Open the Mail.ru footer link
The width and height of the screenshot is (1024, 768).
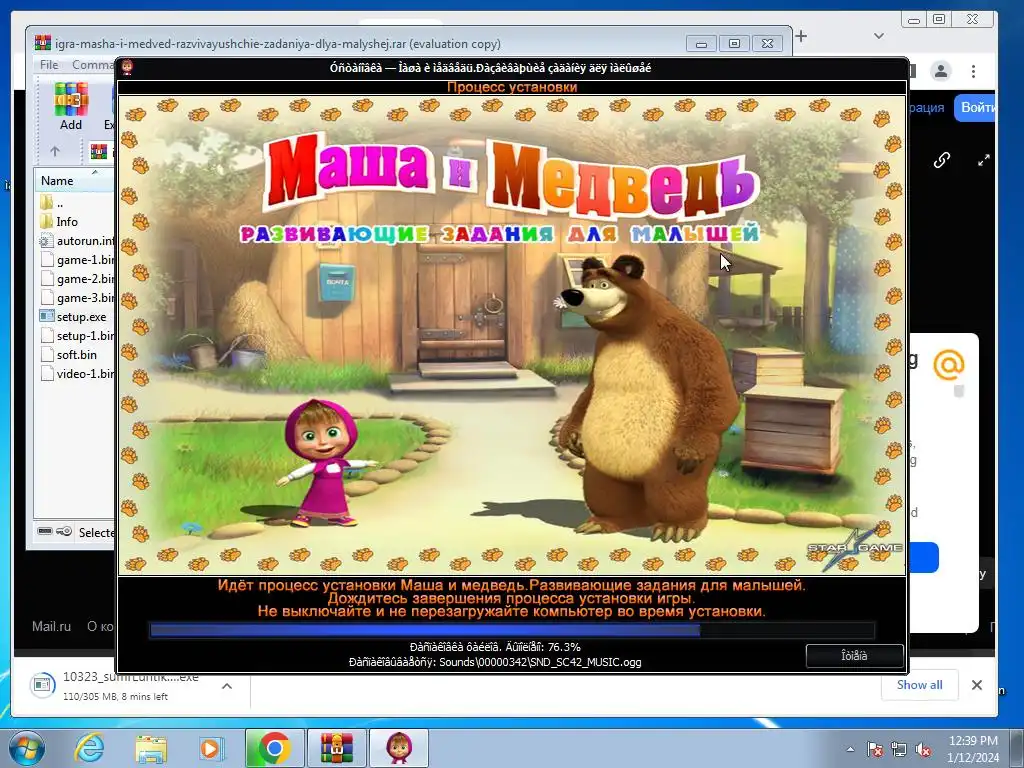pyautogui.click(x=52, y=626)
